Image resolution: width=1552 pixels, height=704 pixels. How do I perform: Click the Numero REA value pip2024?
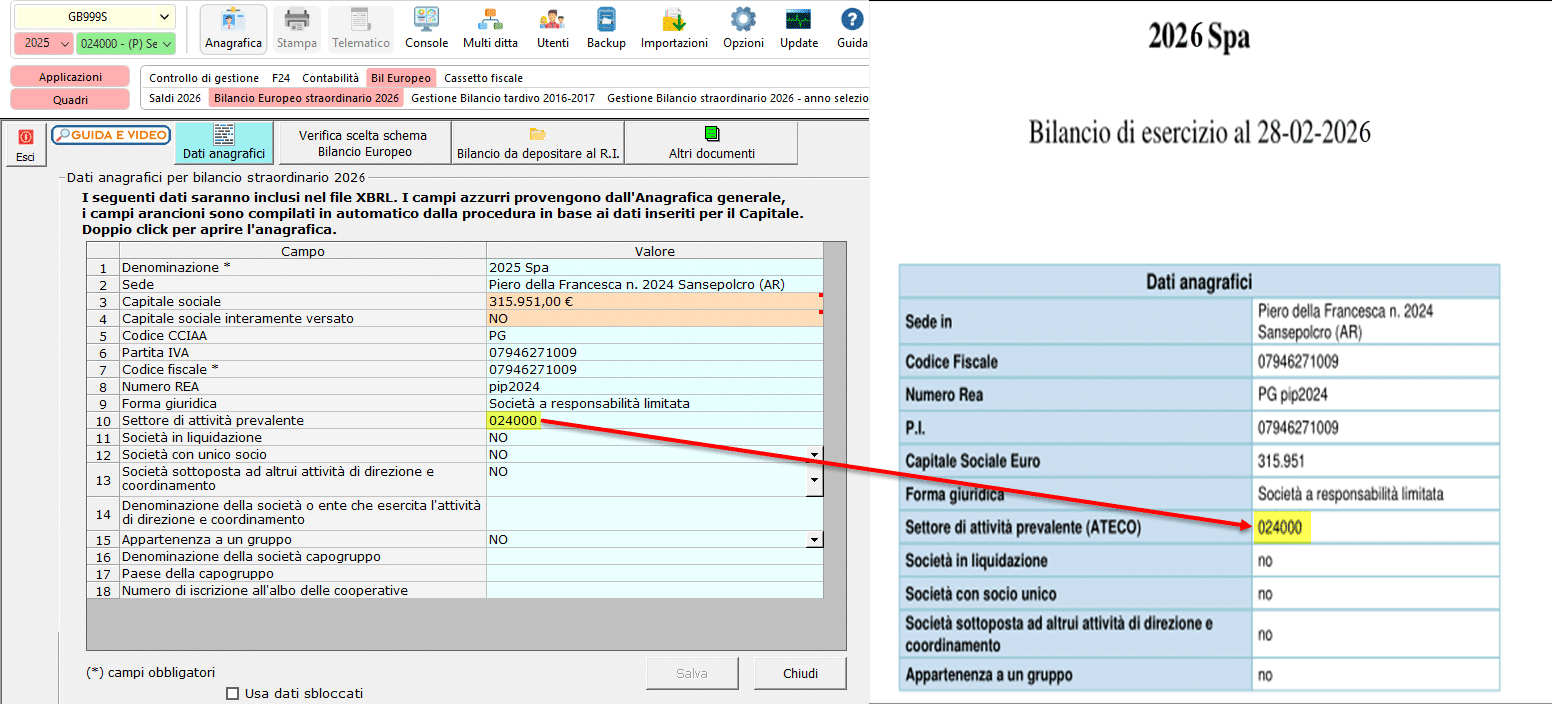[655, 387]
